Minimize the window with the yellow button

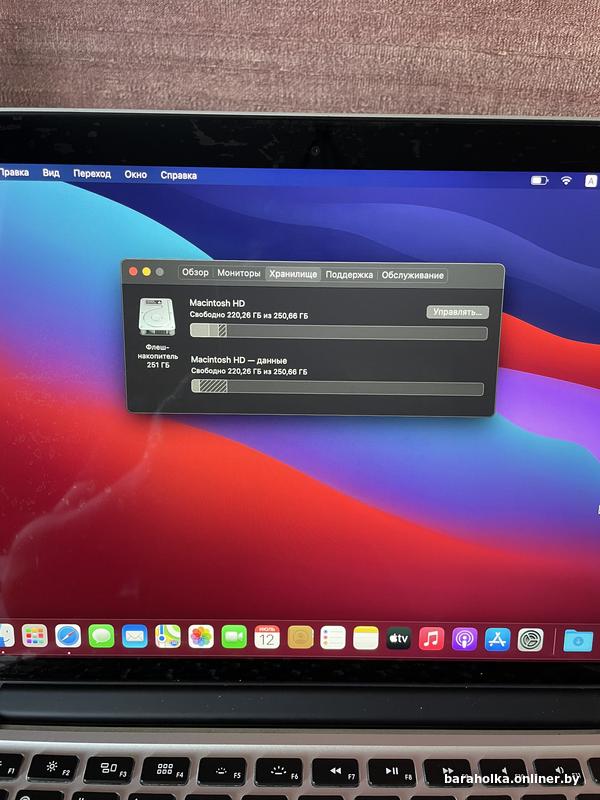tap(146, 272)
